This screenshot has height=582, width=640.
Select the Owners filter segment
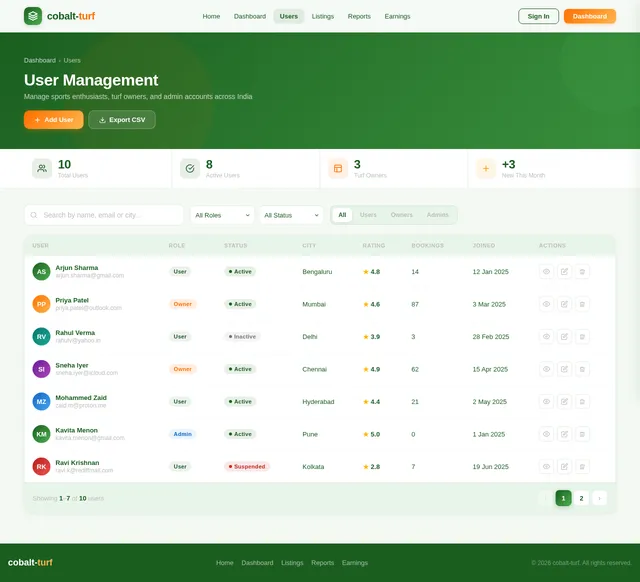402,215
